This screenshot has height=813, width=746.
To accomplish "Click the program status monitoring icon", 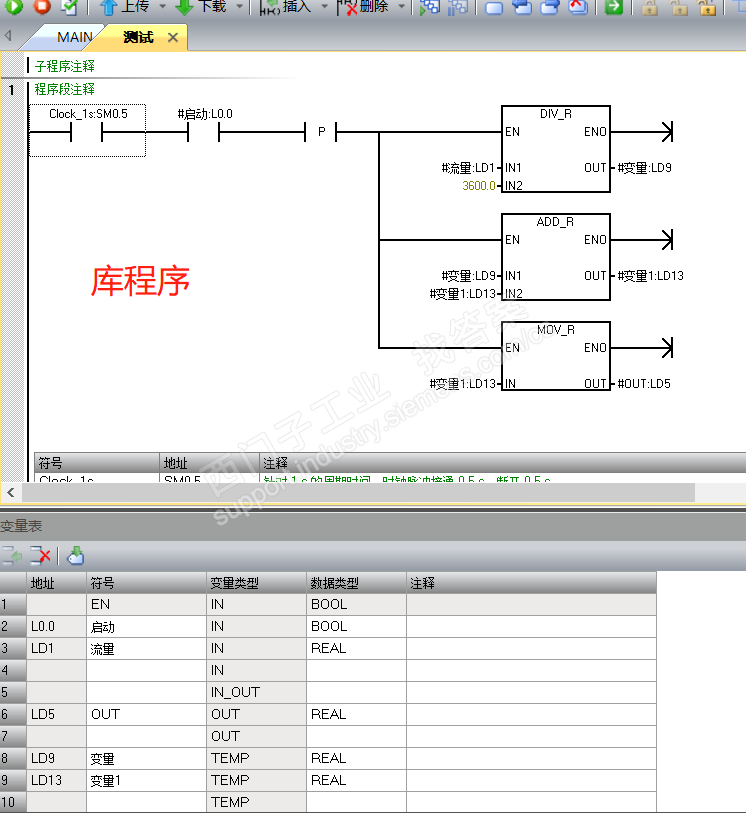I will [x=430, y=6].
